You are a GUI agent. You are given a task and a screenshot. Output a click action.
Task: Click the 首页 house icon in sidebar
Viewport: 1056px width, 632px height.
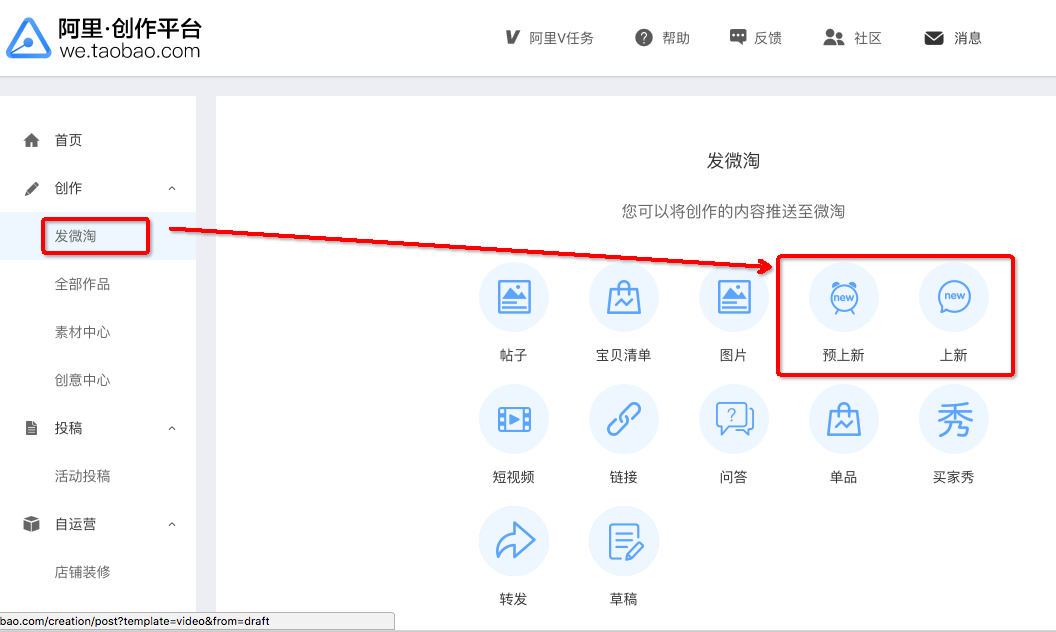(31, 140)
